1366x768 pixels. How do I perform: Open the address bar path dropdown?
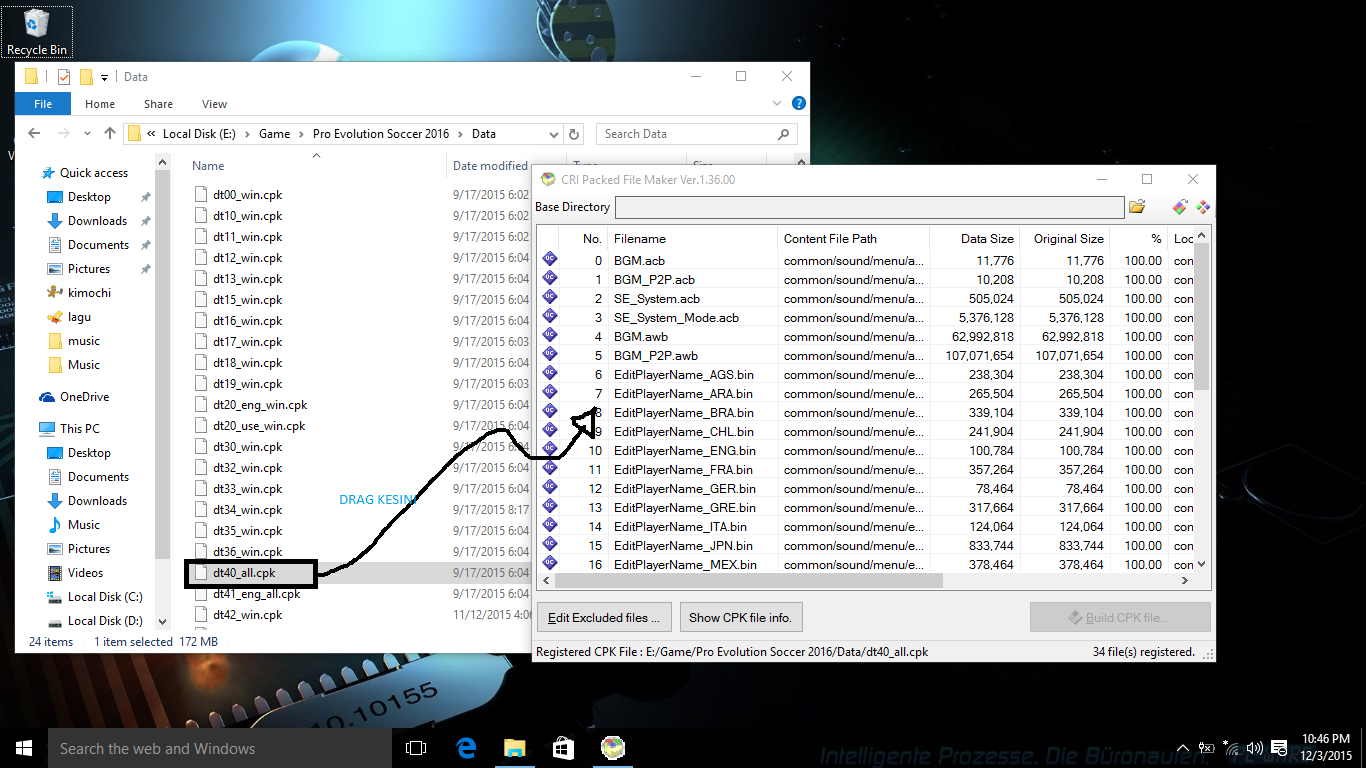coord(555,133)
